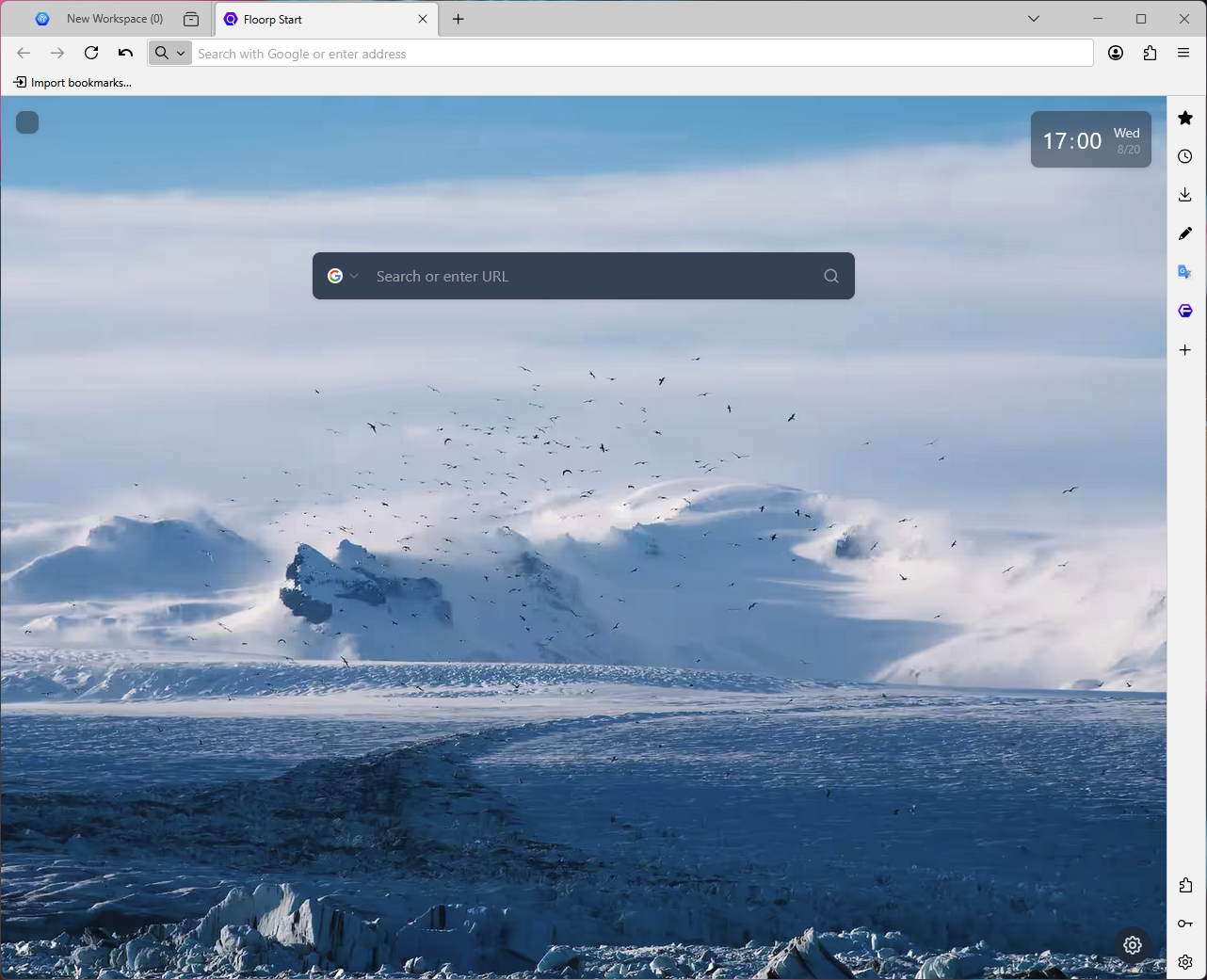Viewport: 1207px width, 980px height.
Task: Add a new sidebar panel with plus
Action: 1185,350
